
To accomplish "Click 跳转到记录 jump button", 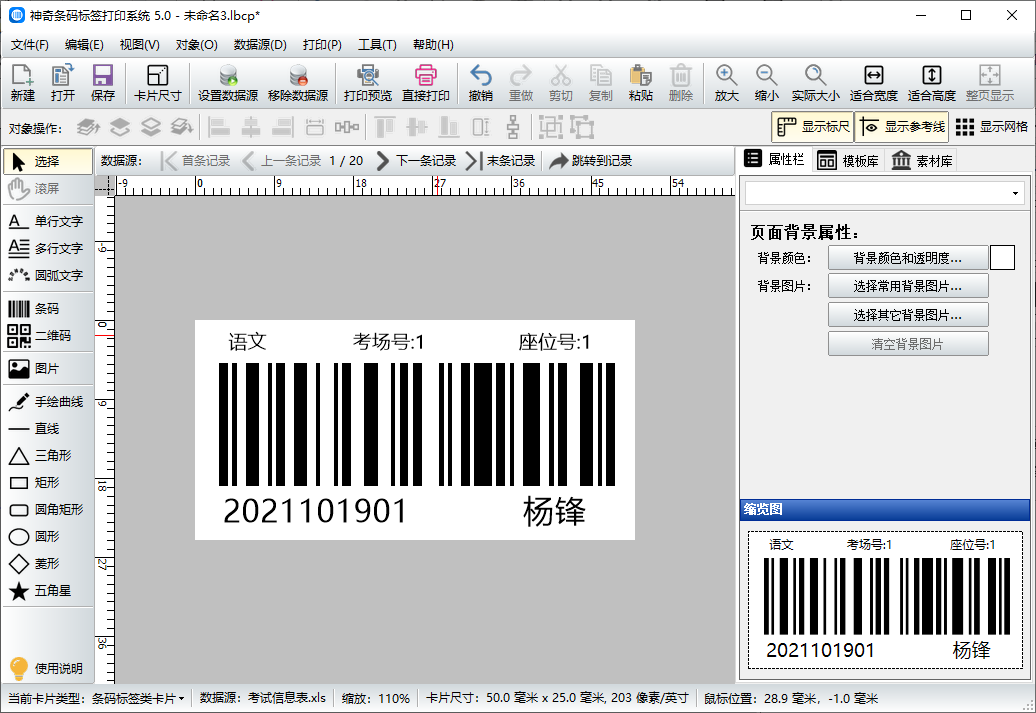I will pos(591,161).
